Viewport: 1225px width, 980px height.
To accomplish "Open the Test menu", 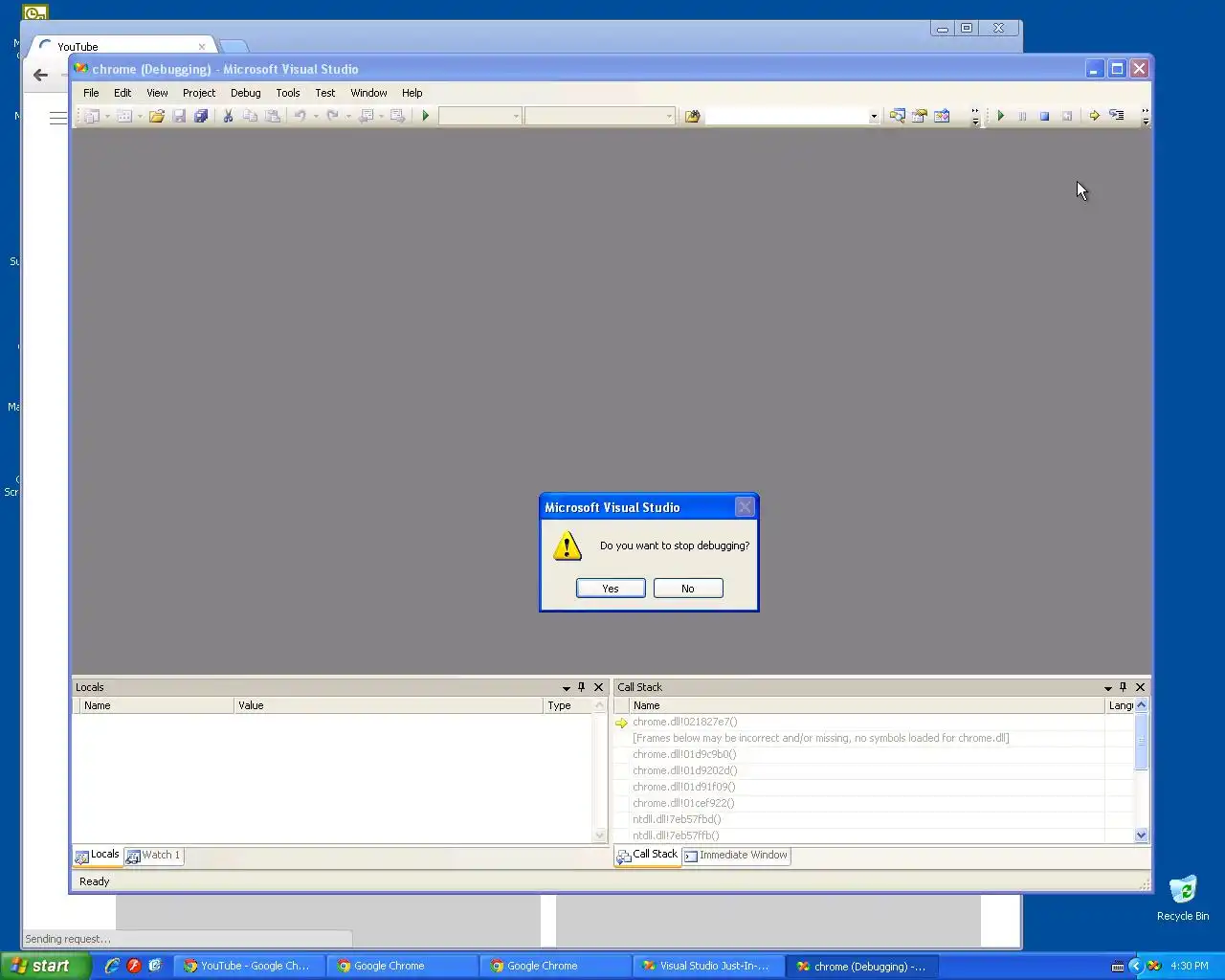I will (x=325, y=93).
